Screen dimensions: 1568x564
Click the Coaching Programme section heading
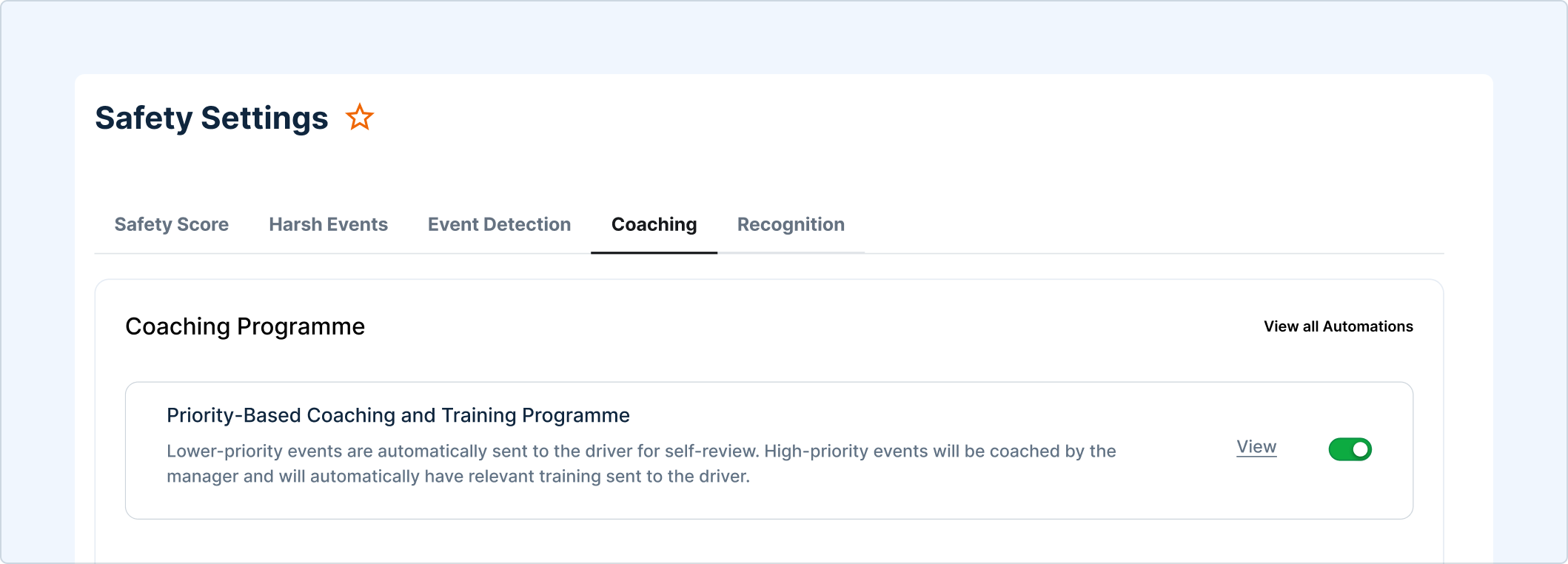(x=244, y=326)
